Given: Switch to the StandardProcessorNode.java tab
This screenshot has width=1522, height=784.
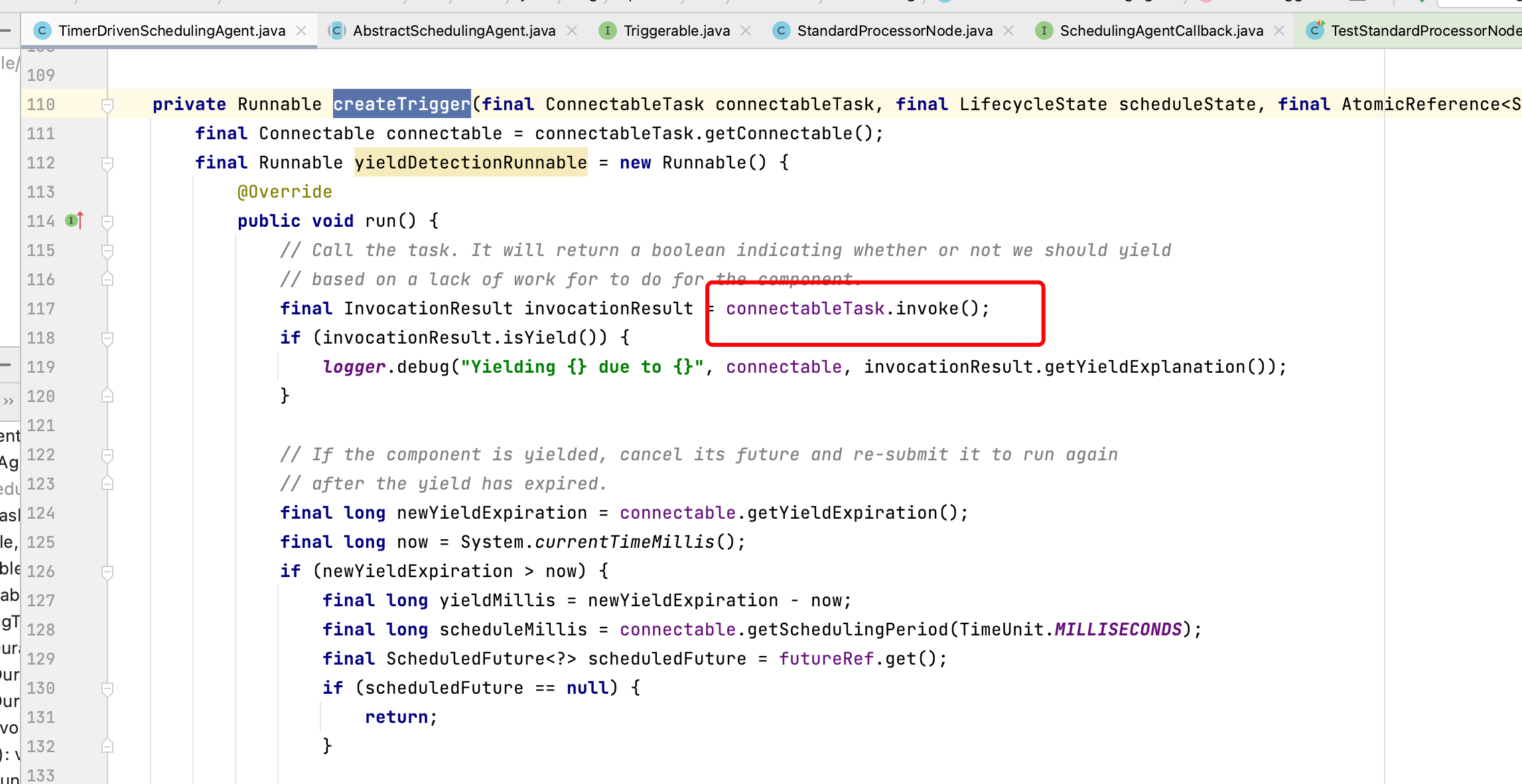Looking at the screenshot, I should (x=896, y=31).
